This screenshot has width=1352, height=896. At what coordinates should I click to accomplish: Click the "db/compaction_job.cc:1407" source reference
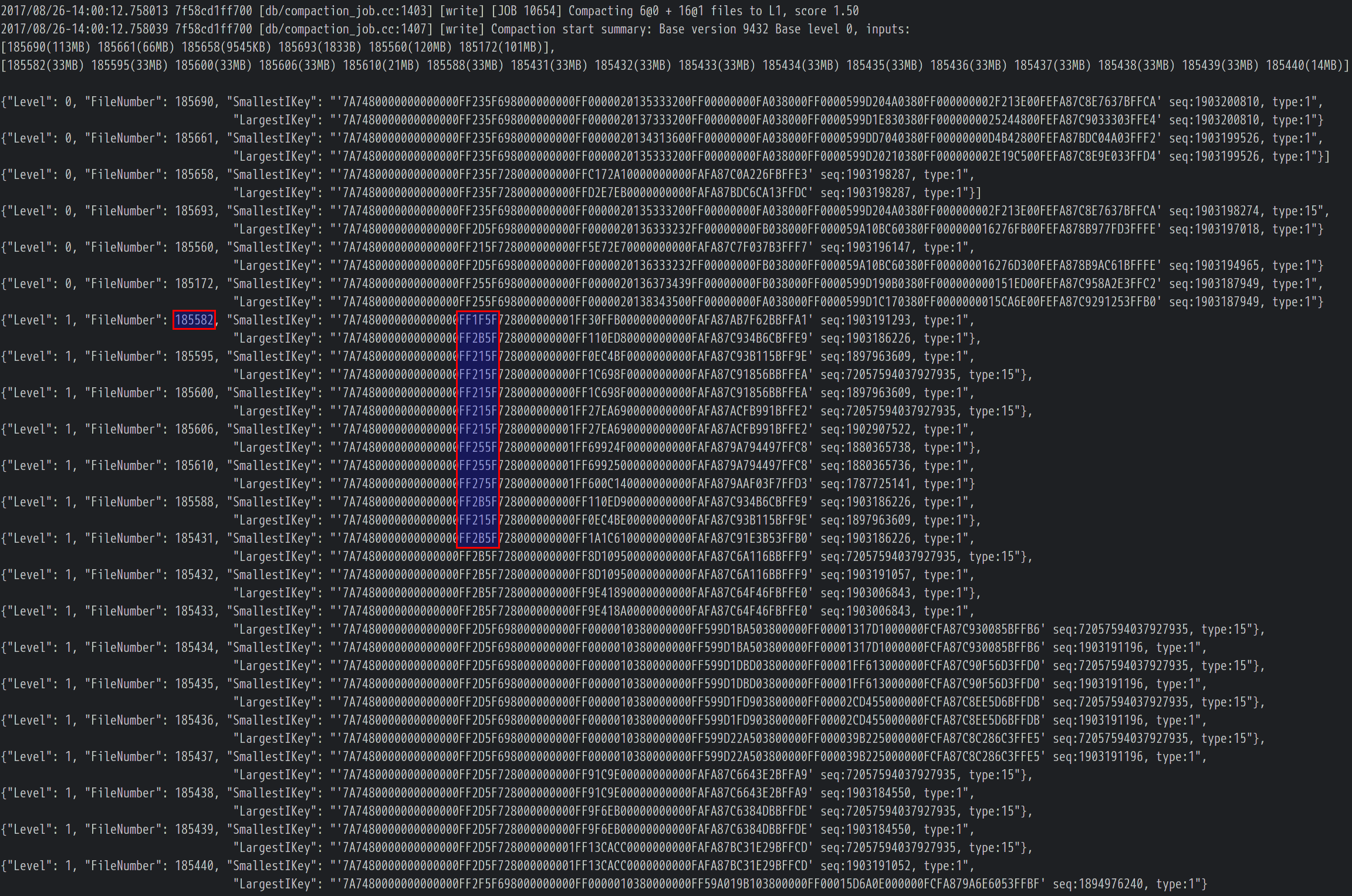[x=346, y=29]
